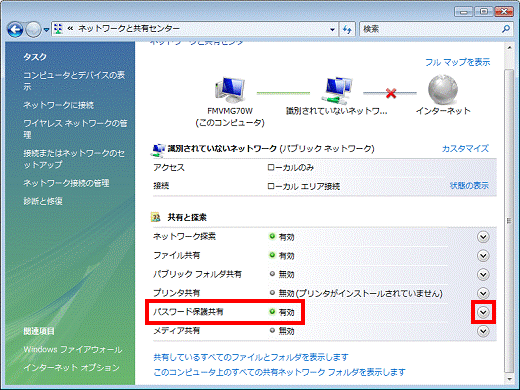
Task: Open Windows ファイアウォール related link
Action: point(73,349)
